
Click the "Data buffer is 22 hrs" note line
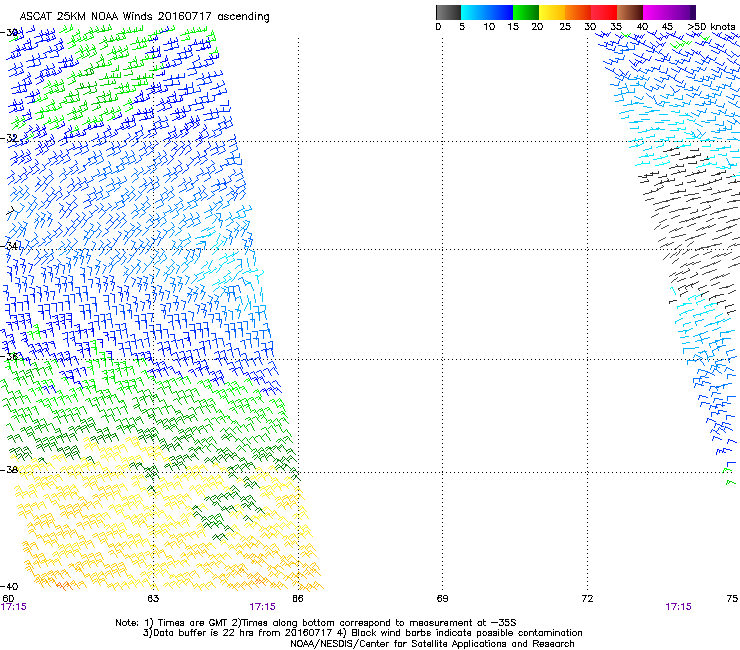362,633
